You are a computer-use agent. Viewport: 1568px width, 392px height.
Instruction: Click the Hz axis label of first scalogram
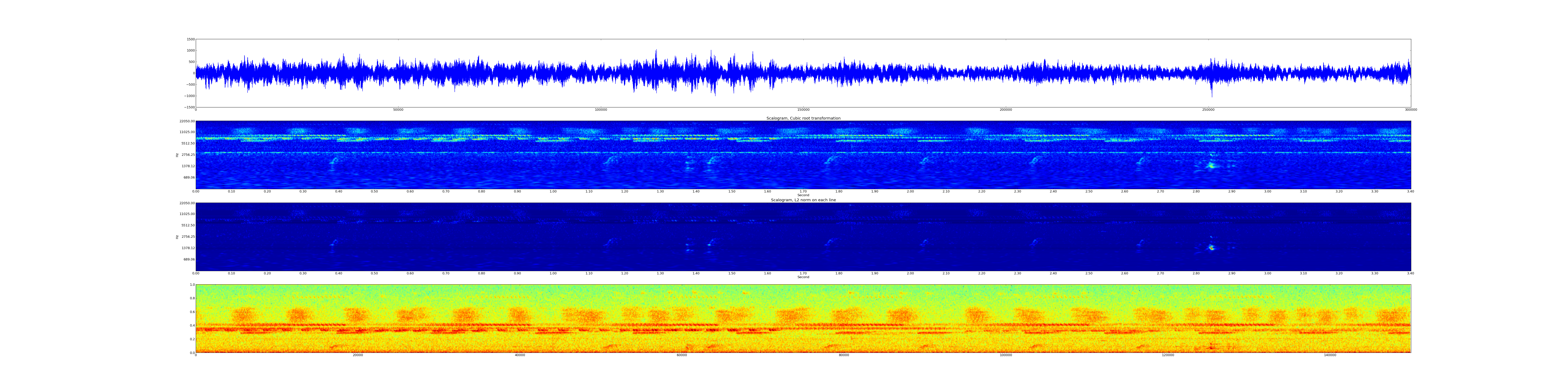point(177,155)
